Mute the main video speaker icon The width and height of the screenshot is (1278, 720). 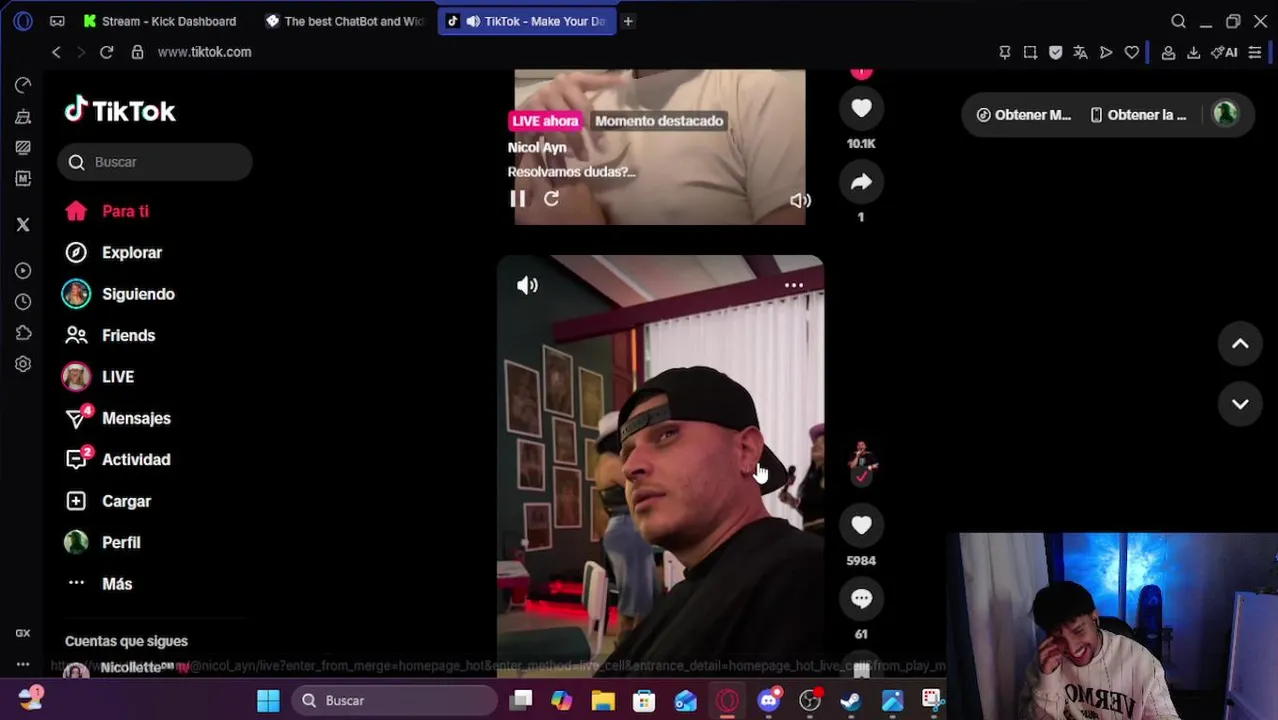[x=527, y=285]
